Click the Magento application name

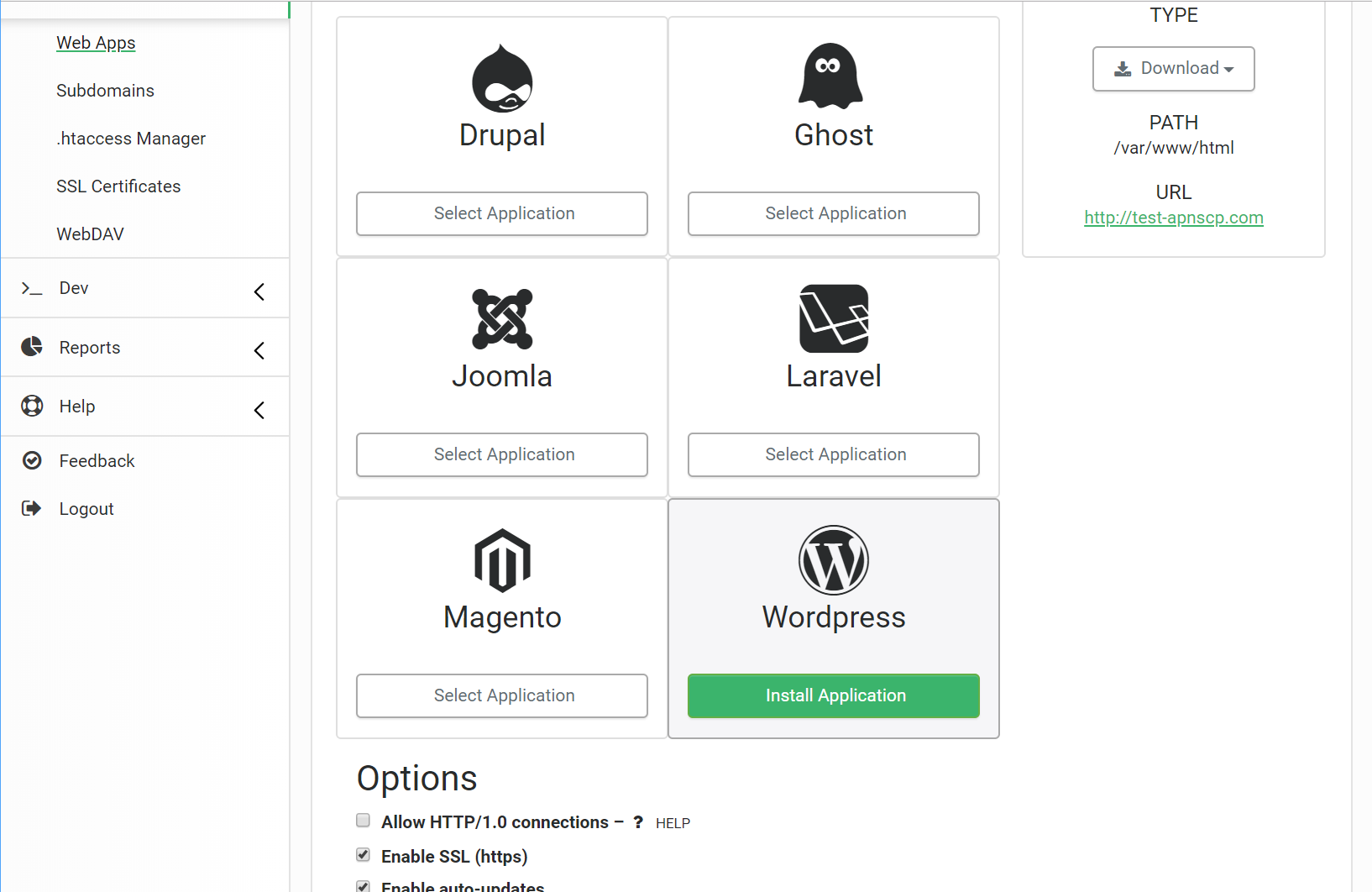point(502,617)
